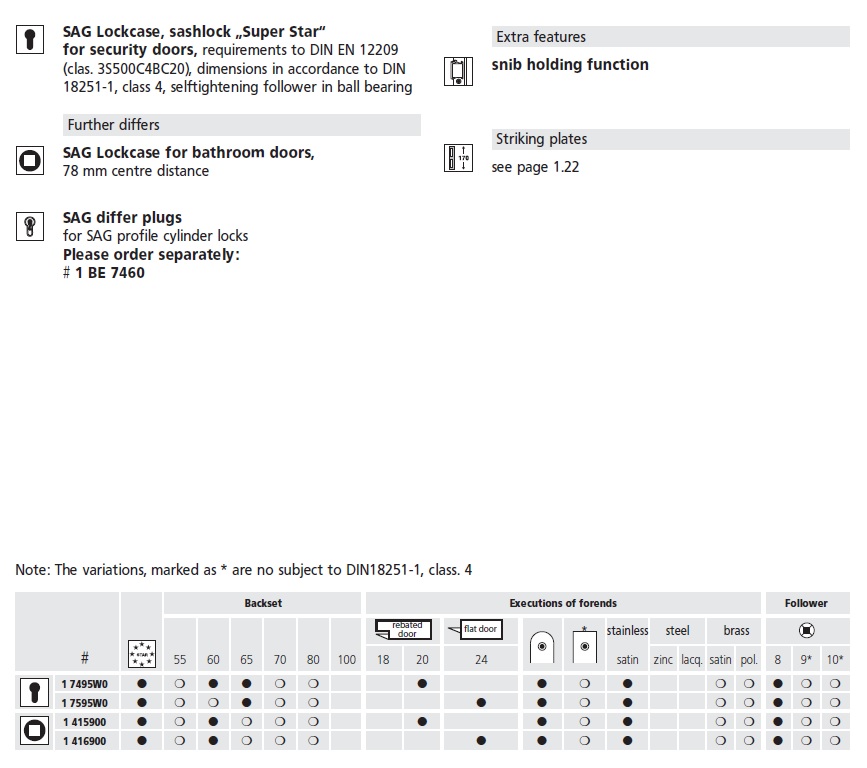867x768 pixels.
Task: Select the snib holding function icon
Action: (458, 71)
